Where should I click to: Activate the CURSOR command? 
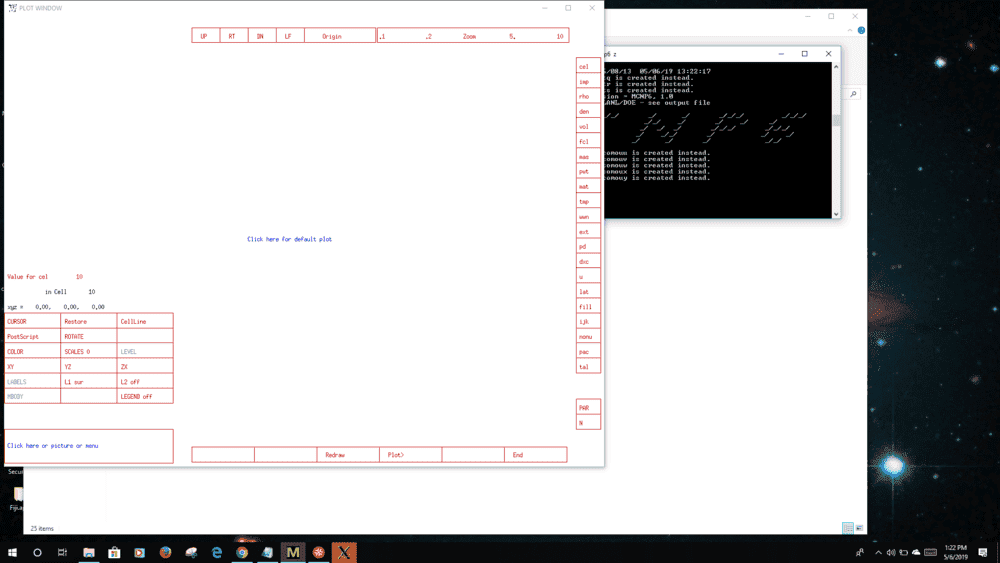click(x=33, y=321)
